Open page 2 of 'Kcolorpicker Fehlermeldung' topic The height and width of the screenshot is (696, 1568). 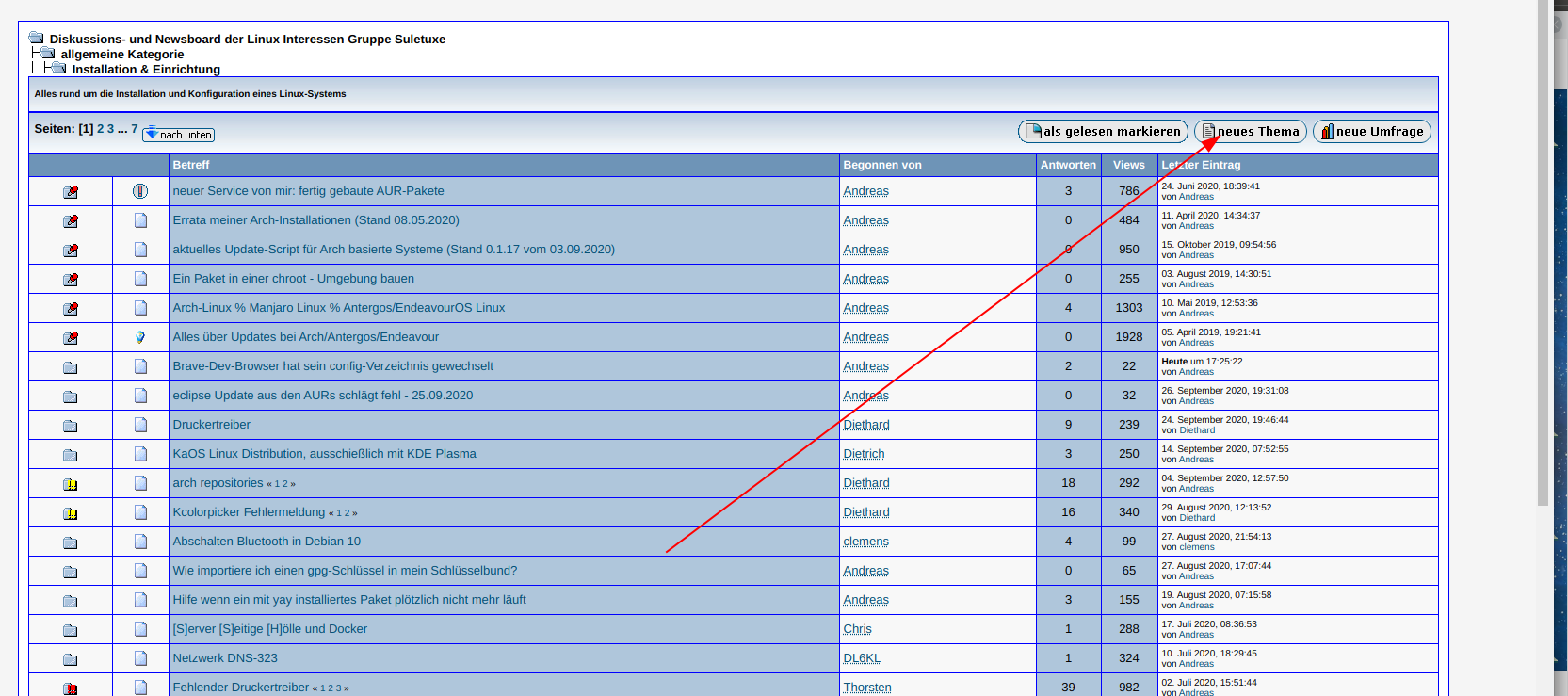coord(347,513)
